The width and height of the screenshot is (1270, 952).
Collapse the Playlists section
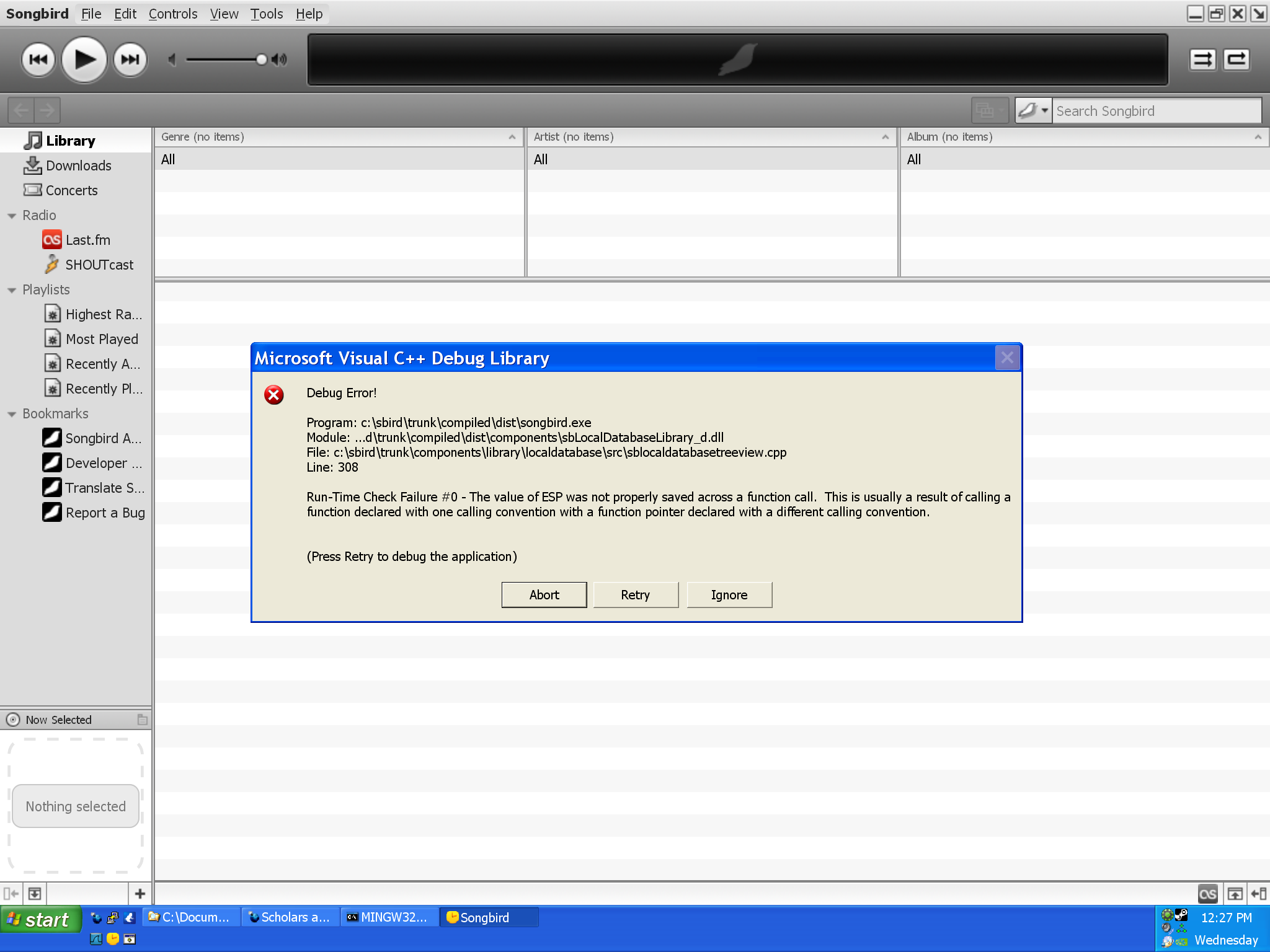point(12,290)
